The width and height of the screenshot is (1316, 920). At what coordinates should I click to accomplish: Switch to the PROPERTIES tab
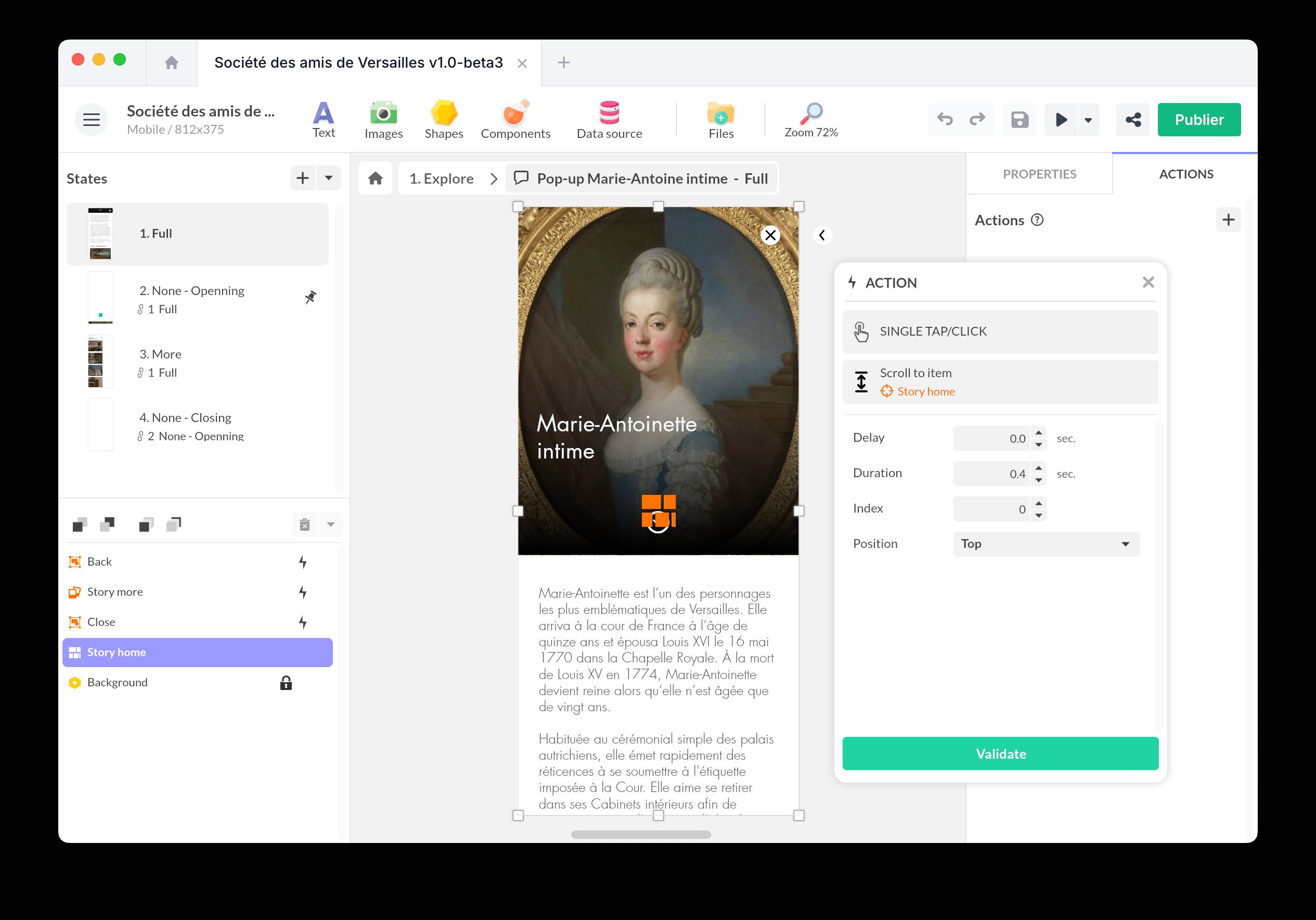tap(1039, 174)
